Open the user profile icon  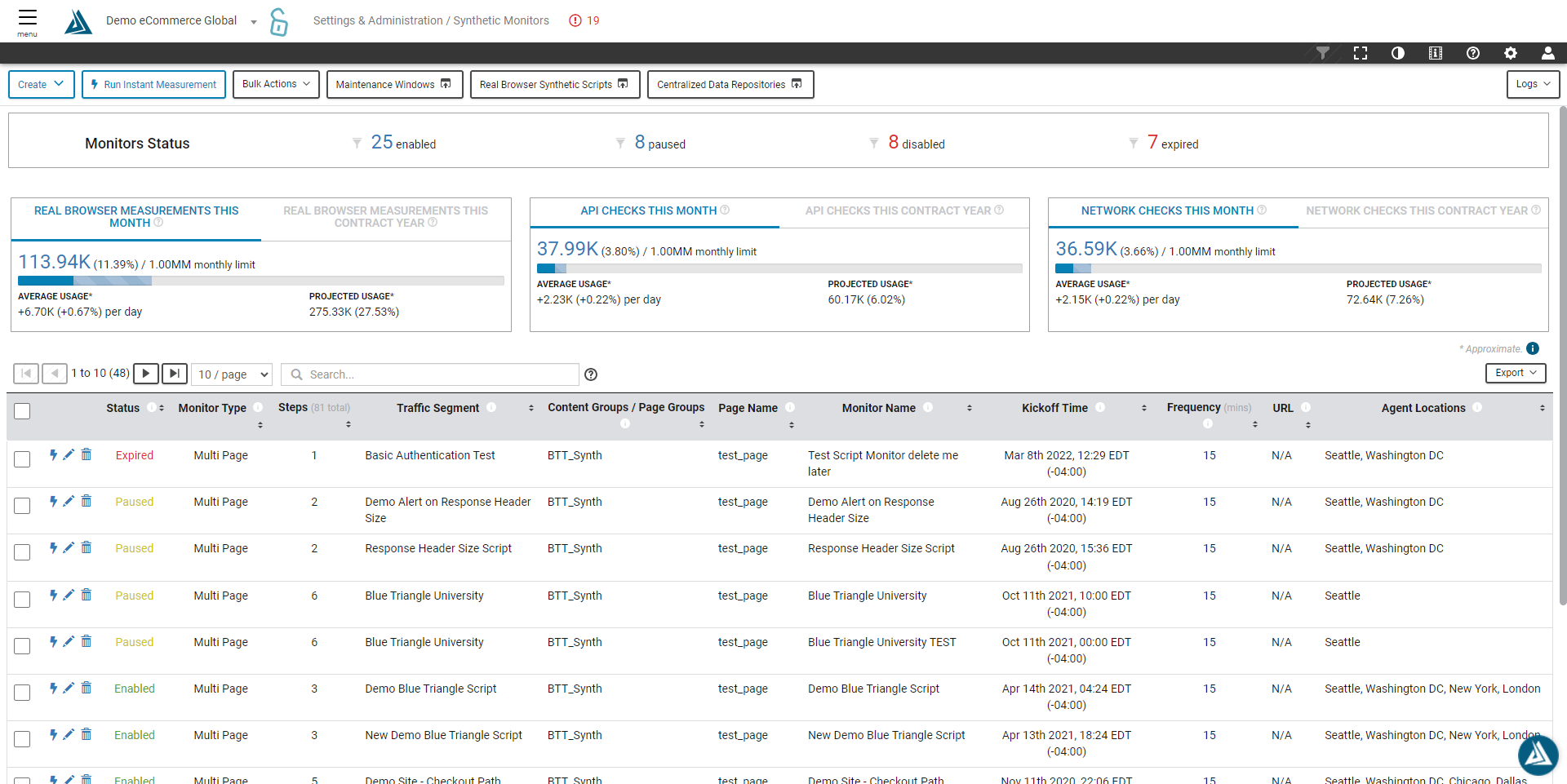click(1547, 53)
